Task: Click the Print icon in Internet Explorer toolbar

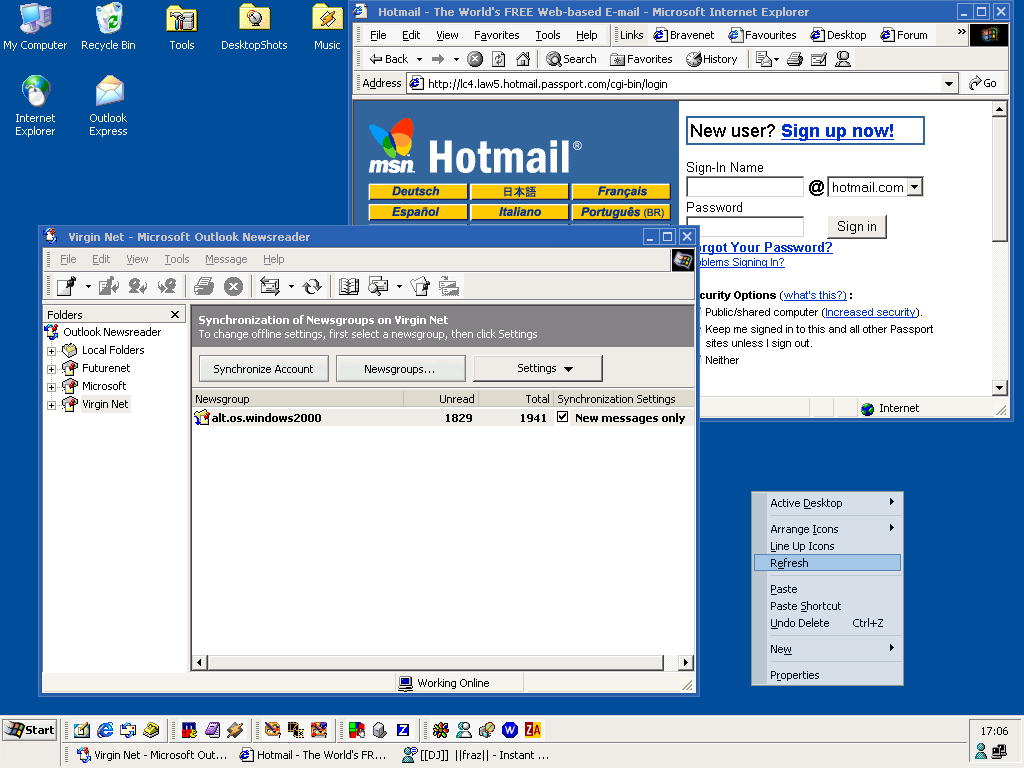Action: (x=795, y=59)
